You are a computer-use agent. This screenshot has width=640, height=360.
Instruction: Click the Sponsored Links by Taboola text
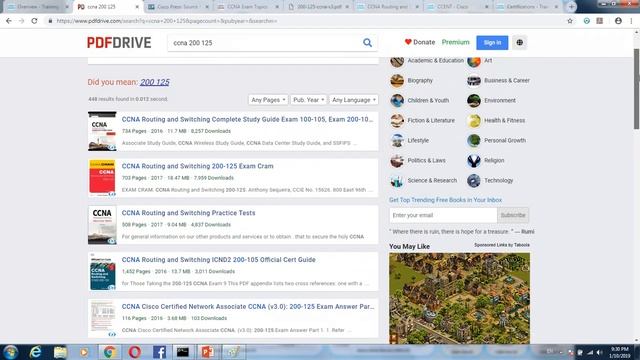click(502, 245)
